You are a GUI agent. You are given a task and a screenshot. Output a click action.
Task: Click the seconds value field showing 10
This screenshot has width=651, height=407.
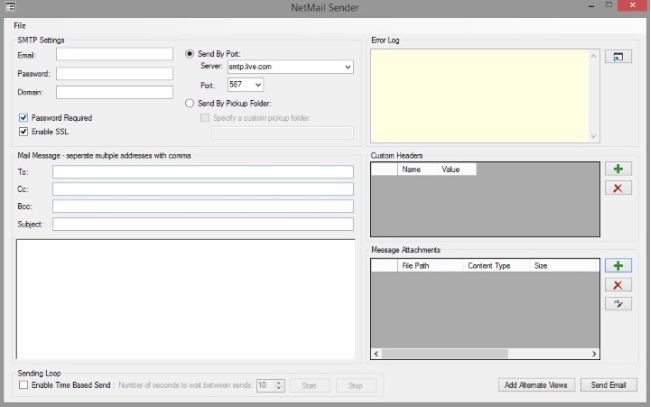pos(265,385)
